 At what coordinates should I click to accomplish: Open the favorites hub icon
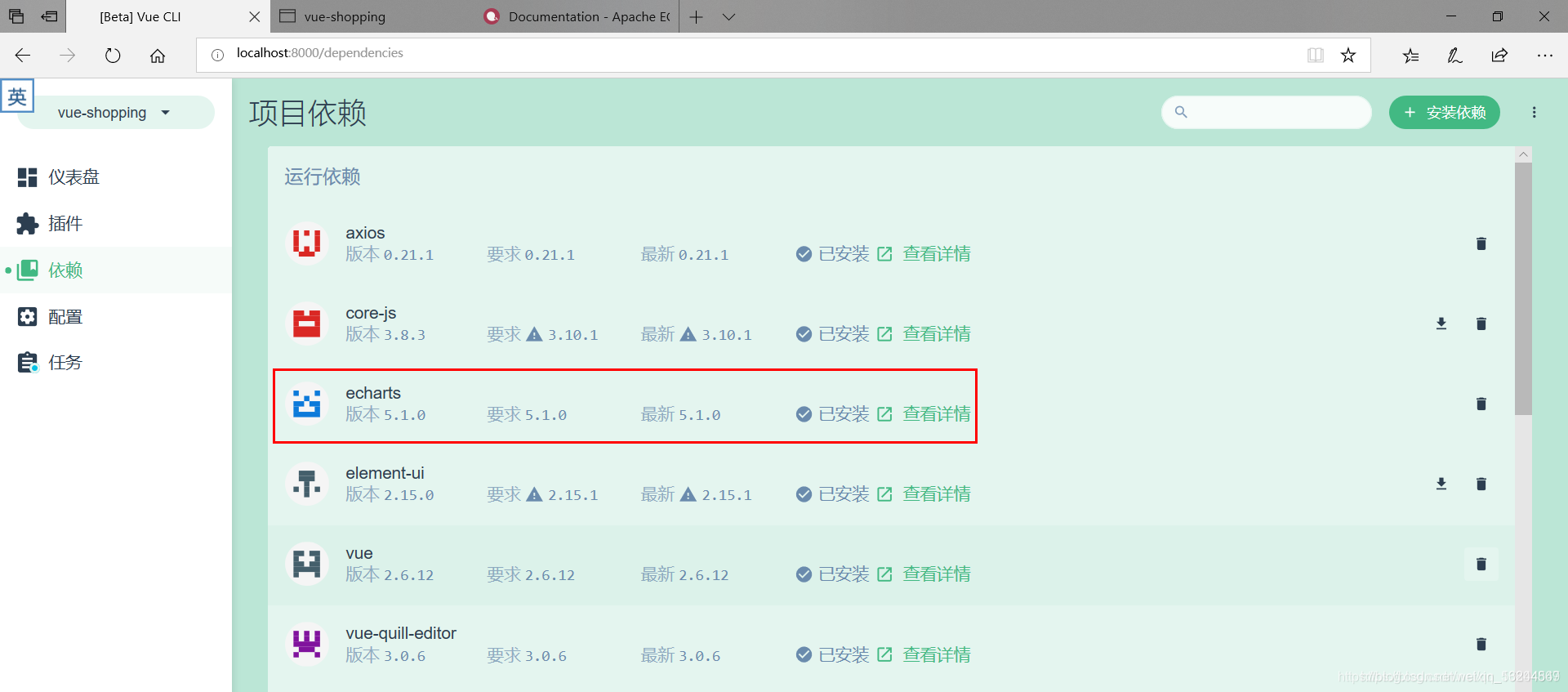click(x=1410, y=56)
